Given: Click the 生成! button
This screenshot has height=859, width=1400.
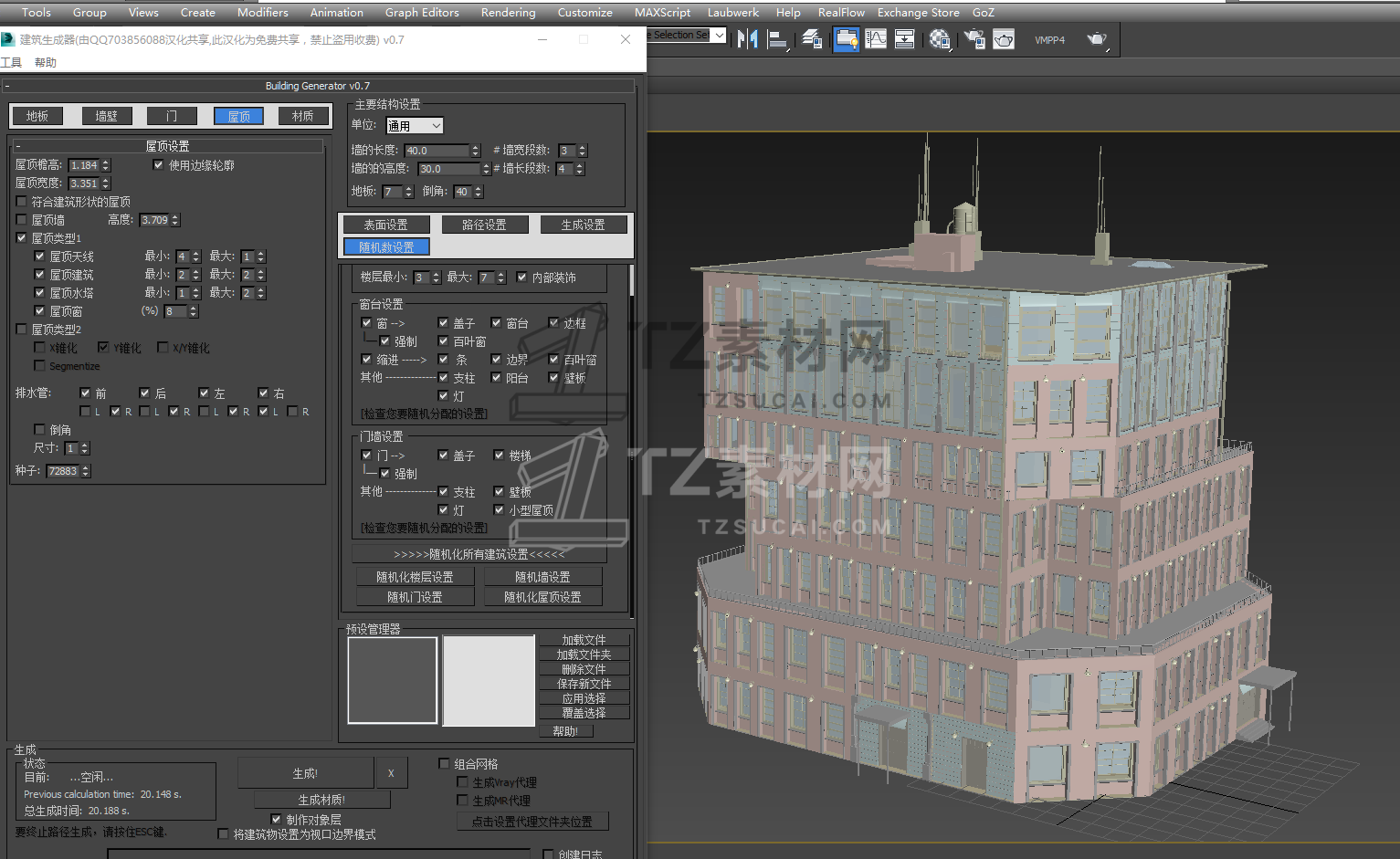Looking at the screenshot, I should coord(305,773).
